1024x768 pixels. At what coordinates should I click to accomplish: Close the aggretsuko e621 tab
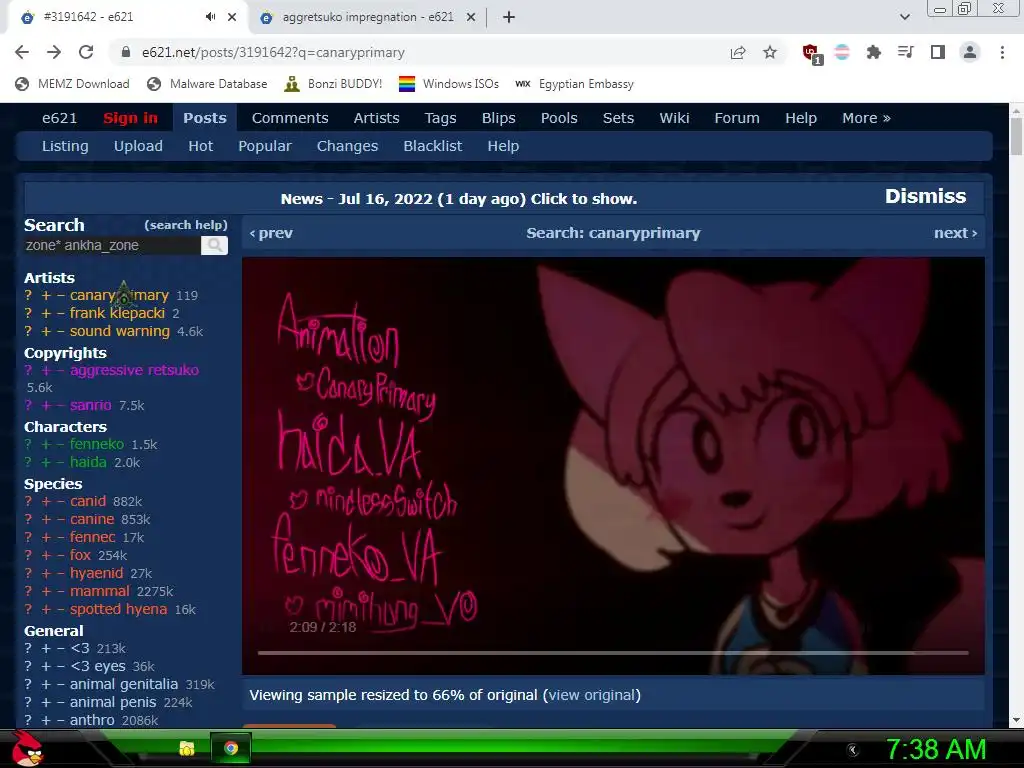coord(471,17)
